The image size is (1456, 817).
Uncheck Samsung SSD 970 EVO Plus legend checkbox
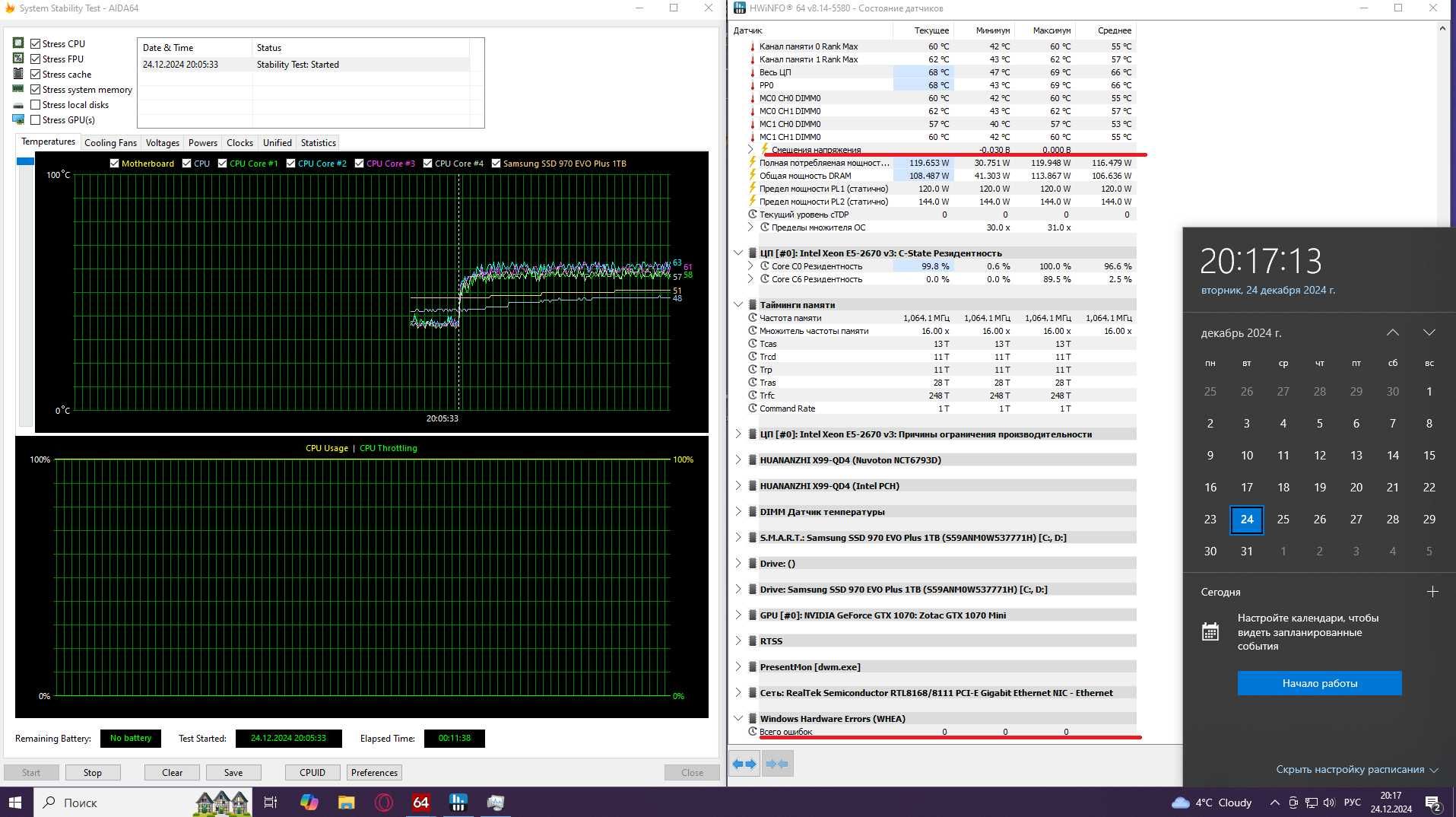click(496, 163)
